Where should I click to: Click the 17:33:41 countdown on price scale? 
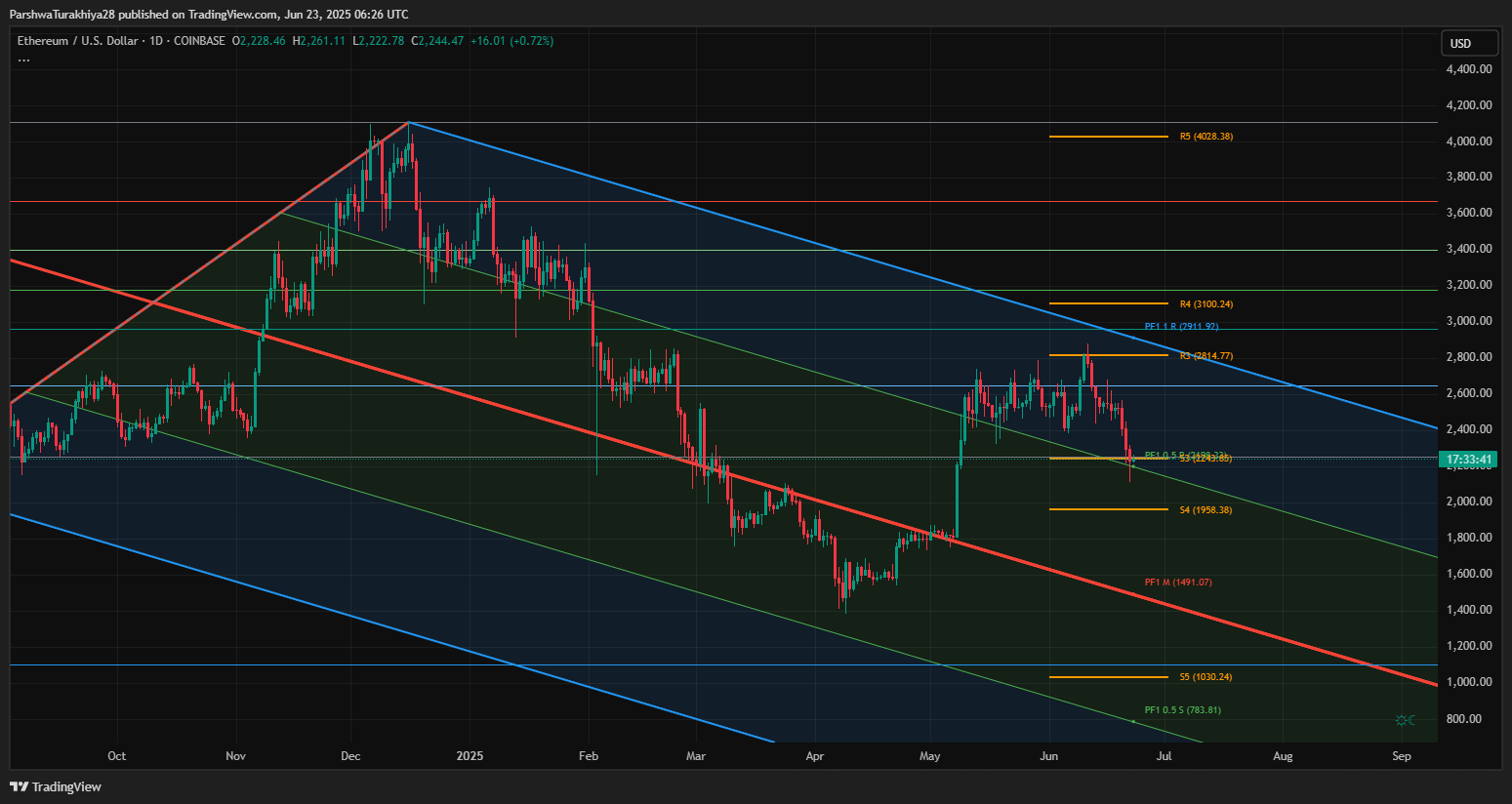coord(1470,459)
